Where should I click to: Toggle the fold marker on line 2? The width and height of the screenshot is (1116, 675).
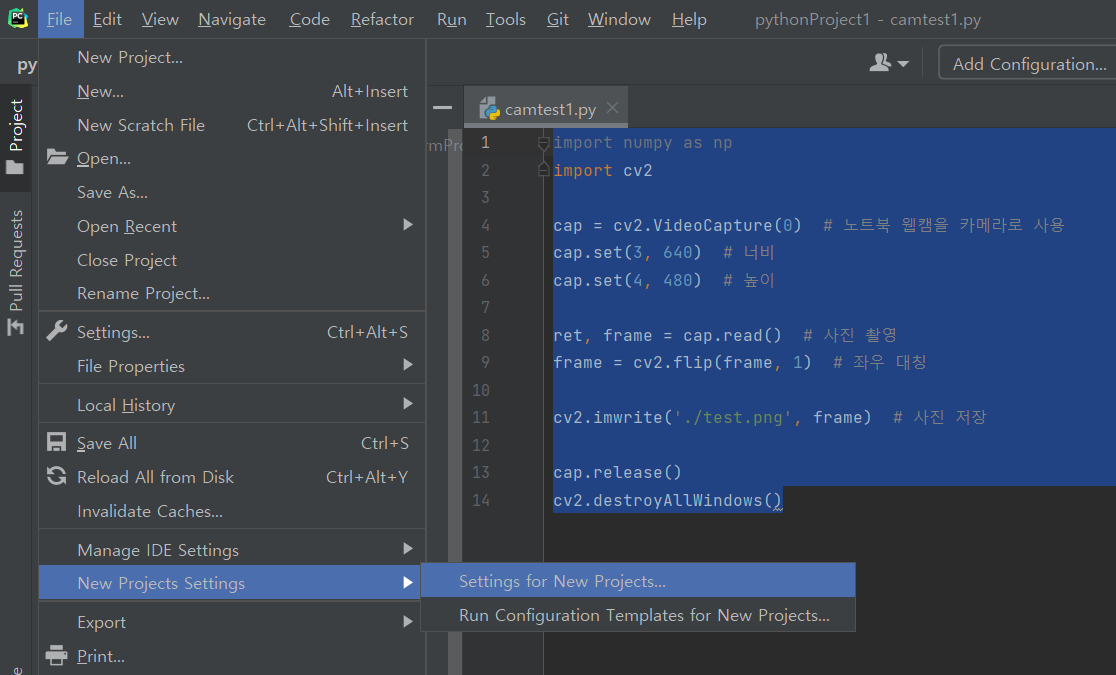(544, 169)
